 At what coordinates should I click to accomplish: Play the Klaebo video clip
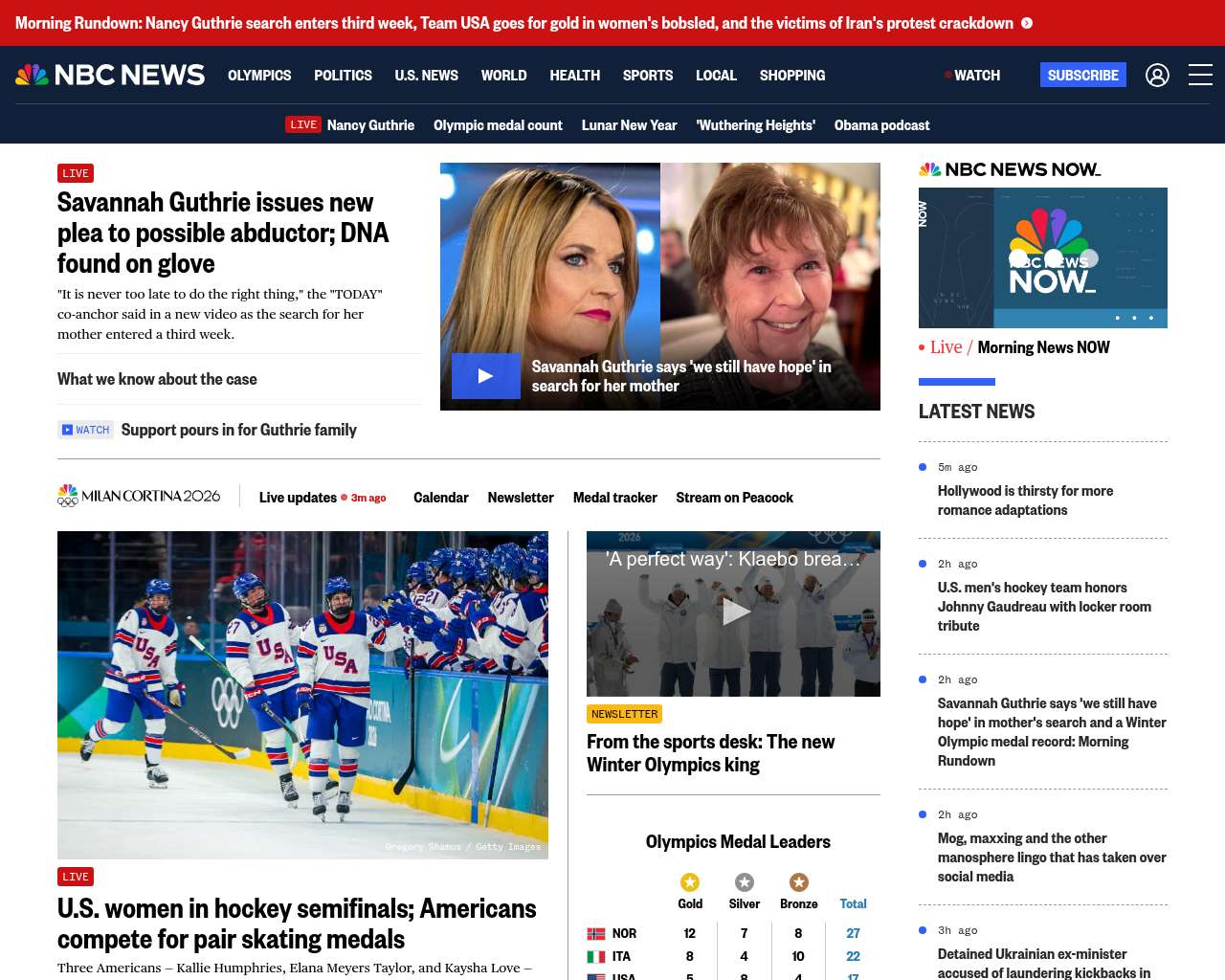tap(733, 612)
